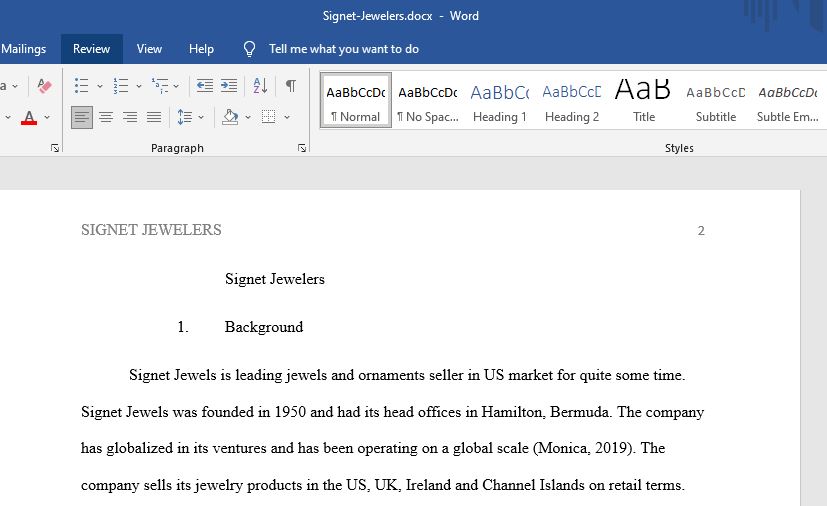Open the numbering library dropdown arrow
The width and height of the screenshot is (827, 506).
(139, 86)
